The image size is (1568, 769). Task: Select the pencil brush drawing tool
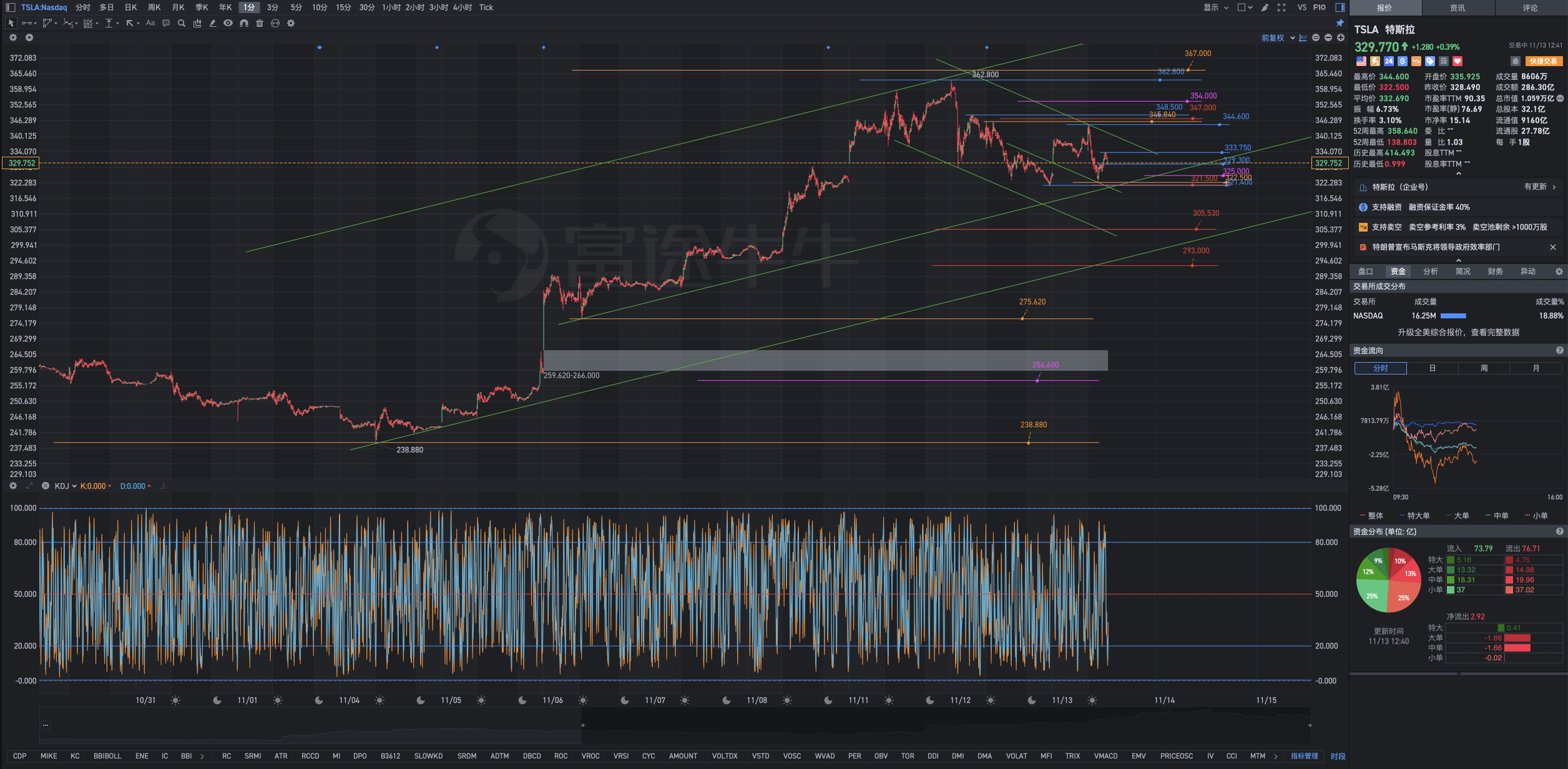213,23
